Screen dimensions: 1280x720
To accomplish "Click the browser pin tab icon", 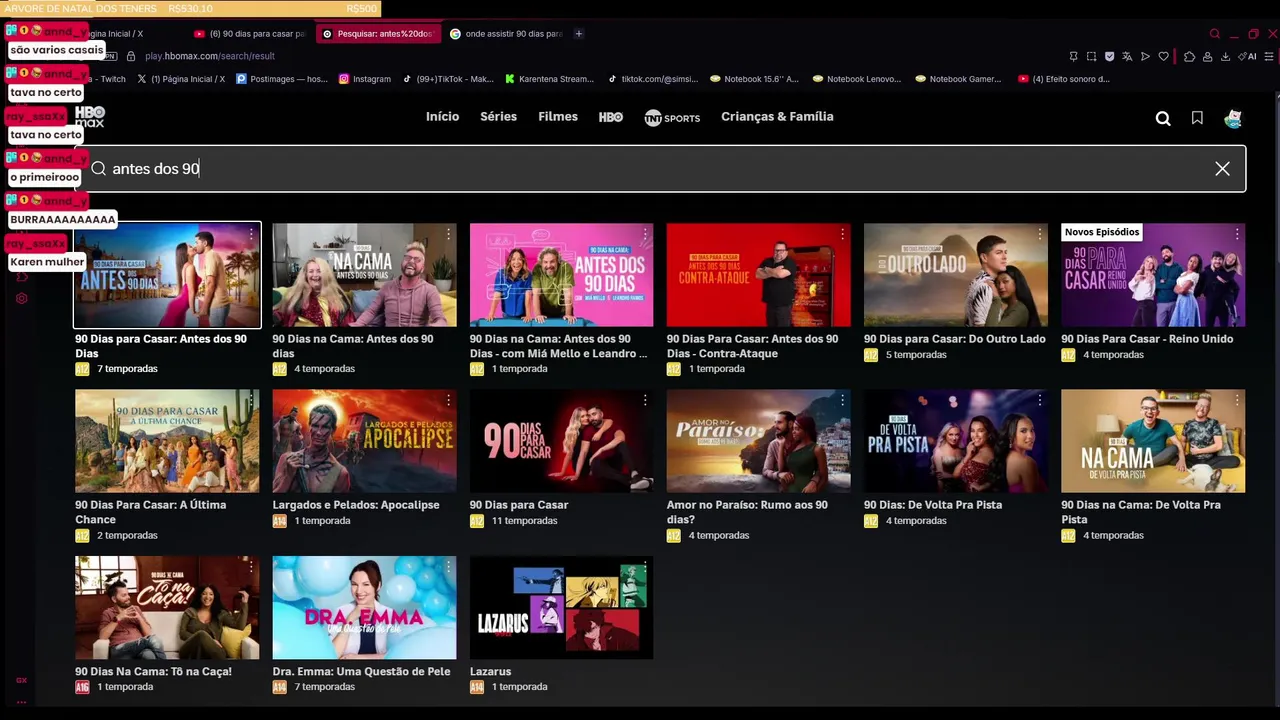I will pyautogui.click(x=1073, y=56).
